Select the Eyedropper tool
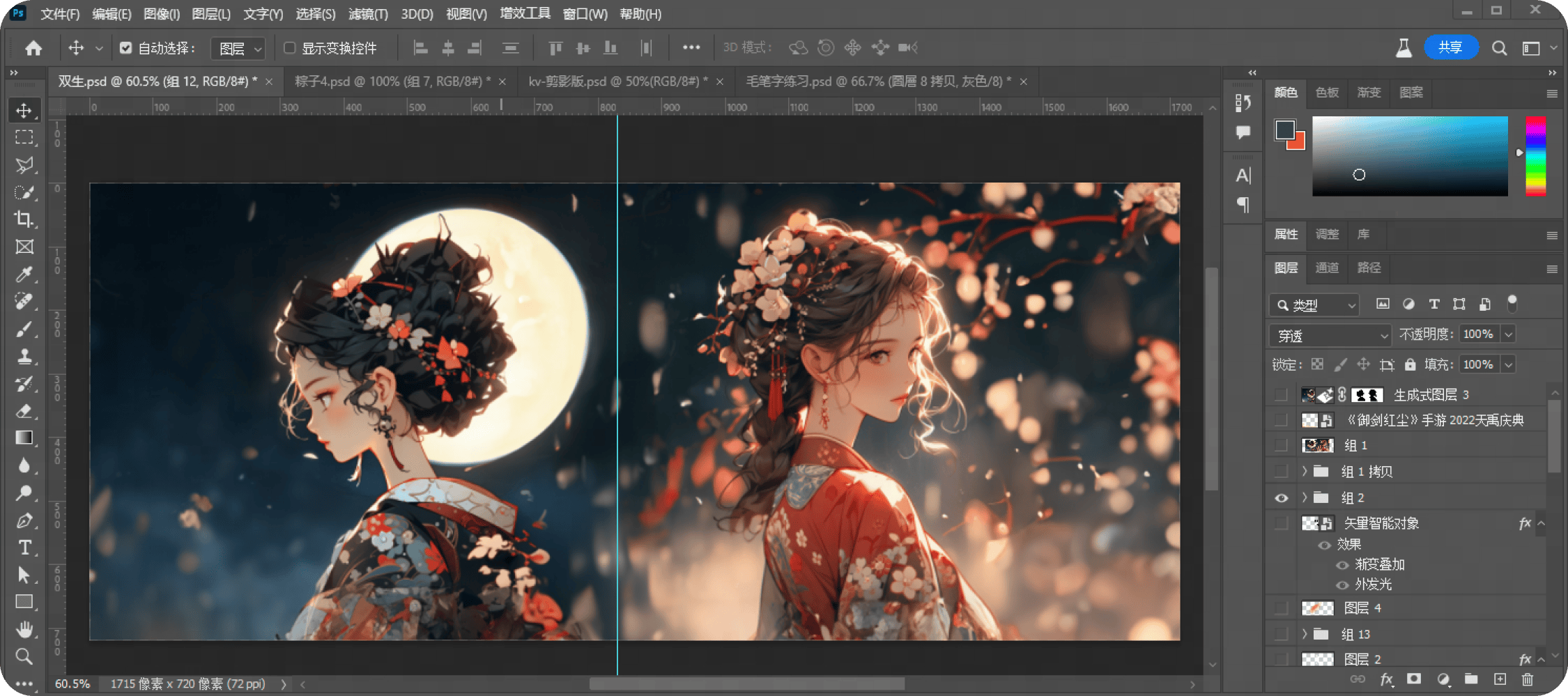 (24, 274)
